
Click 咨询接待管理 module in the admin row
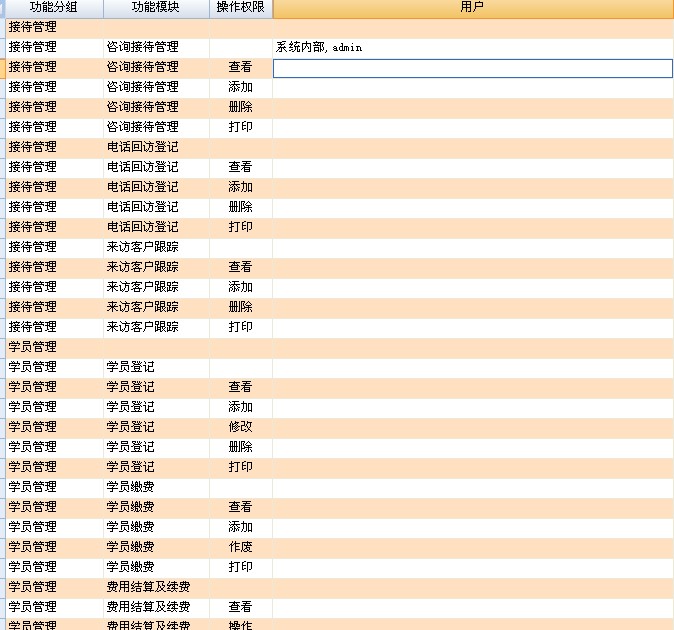(156, 47)
